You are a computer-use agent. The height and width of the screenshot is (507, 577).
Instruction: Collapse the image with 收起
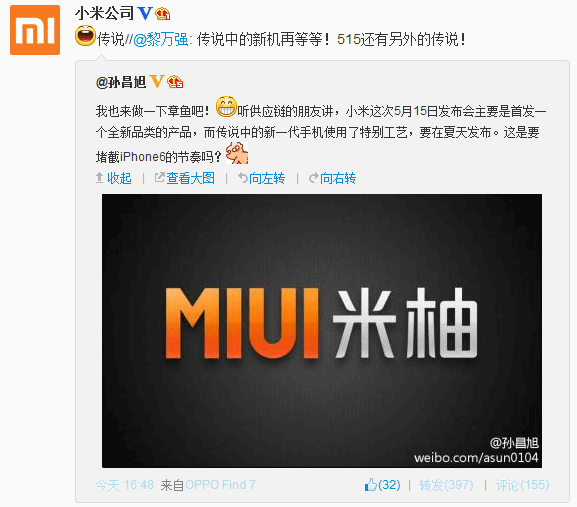pyautogui.click(x=113, y=178)
